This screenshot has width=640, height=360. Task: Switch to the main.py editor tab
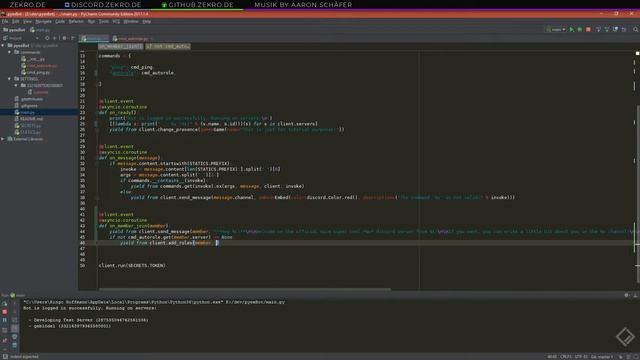pos(94,38)
